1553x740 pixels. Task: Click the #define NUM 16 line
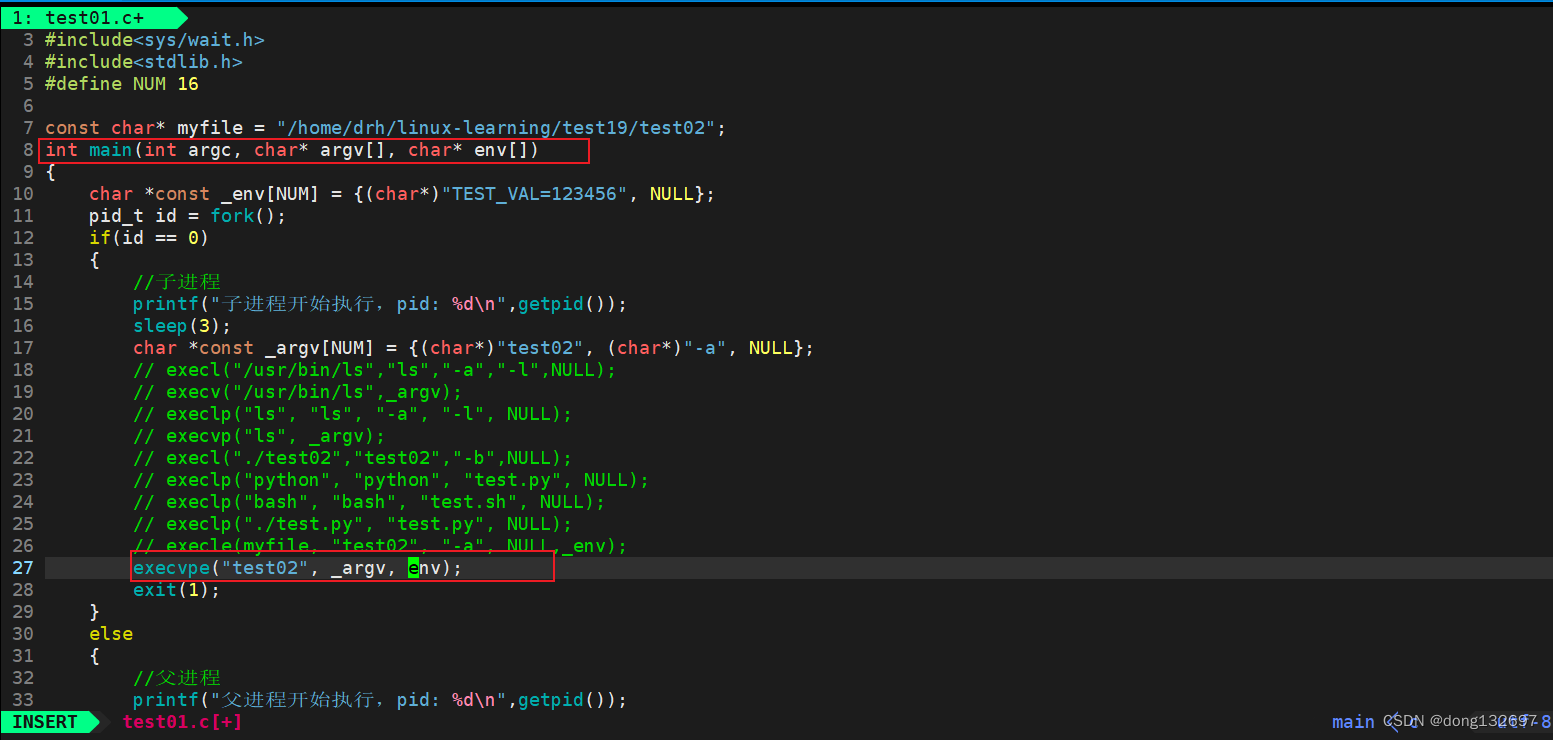coord(121,84)
